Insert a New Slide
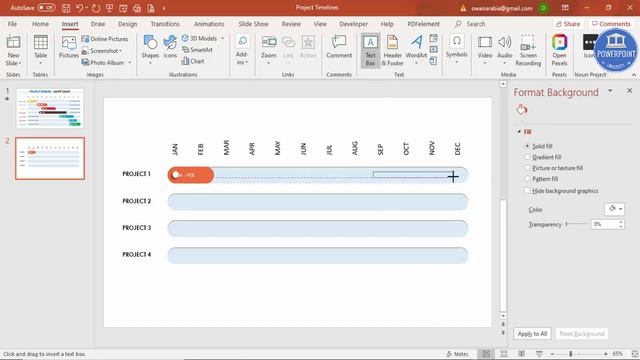640x360 pixels. 13,51
